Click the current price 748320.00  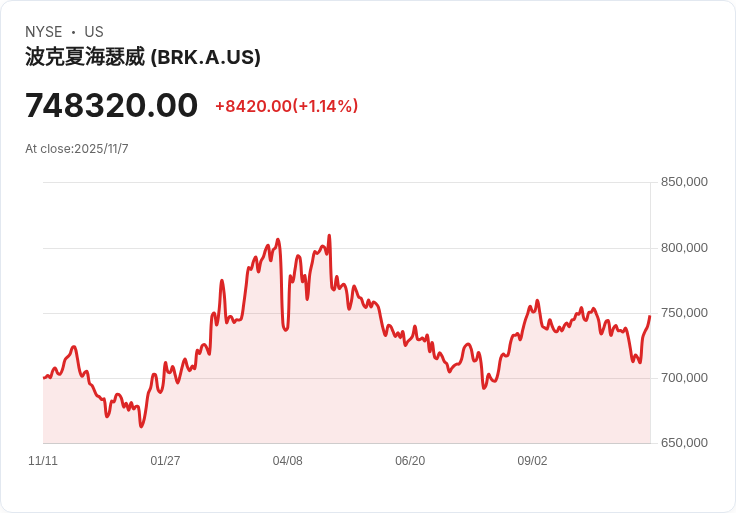[111, 105]
